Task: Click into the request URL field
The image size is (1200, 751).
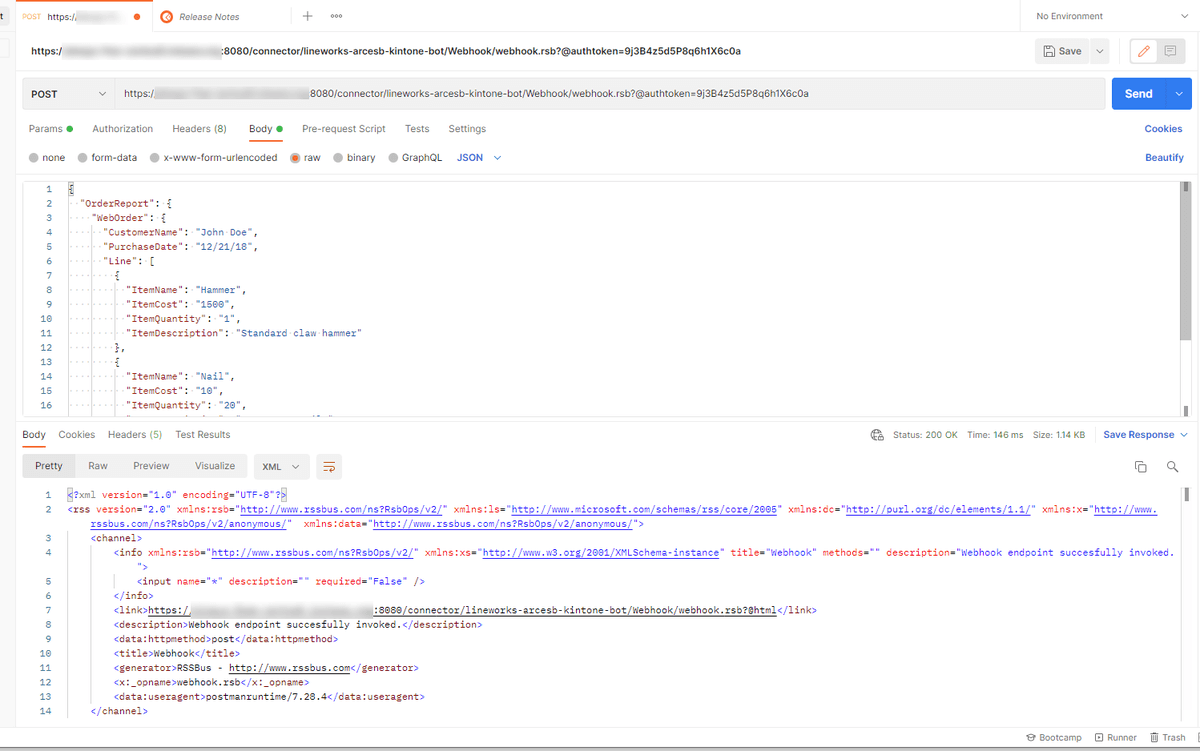Action: point(609,94)
